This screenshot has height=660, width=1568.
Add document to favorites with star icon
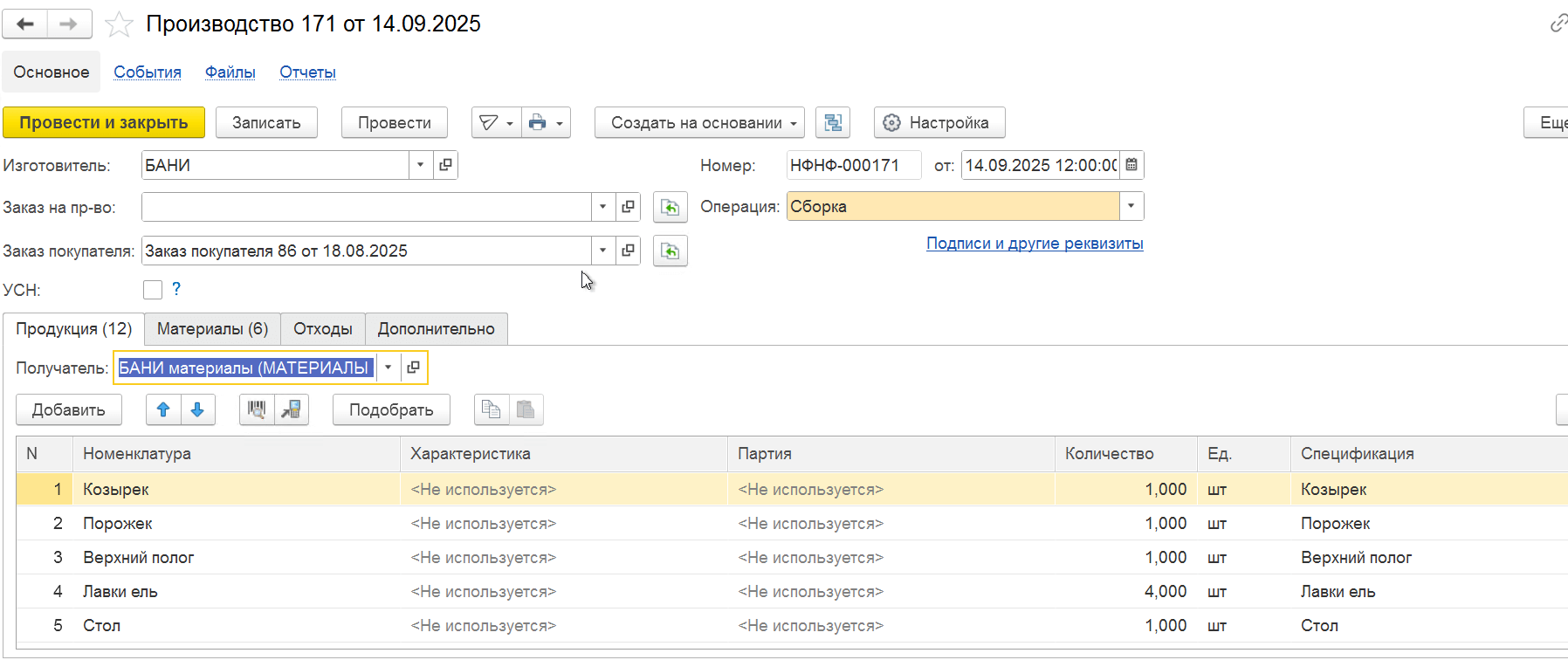tap(119, 24)
